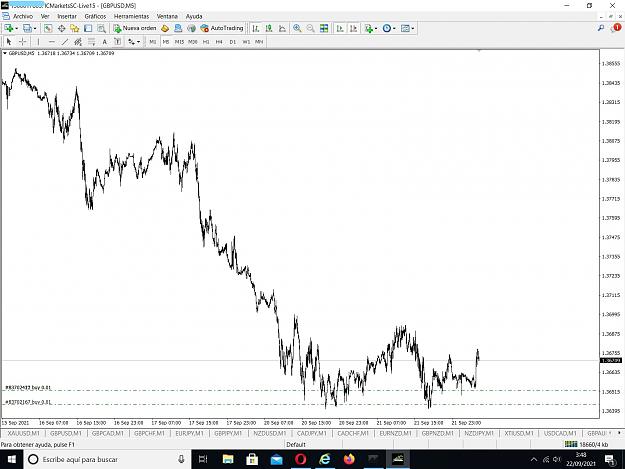Switch to H1 timeframe
Image resolution: width=625 pixels, height=469 pixels.
(206, 41)
